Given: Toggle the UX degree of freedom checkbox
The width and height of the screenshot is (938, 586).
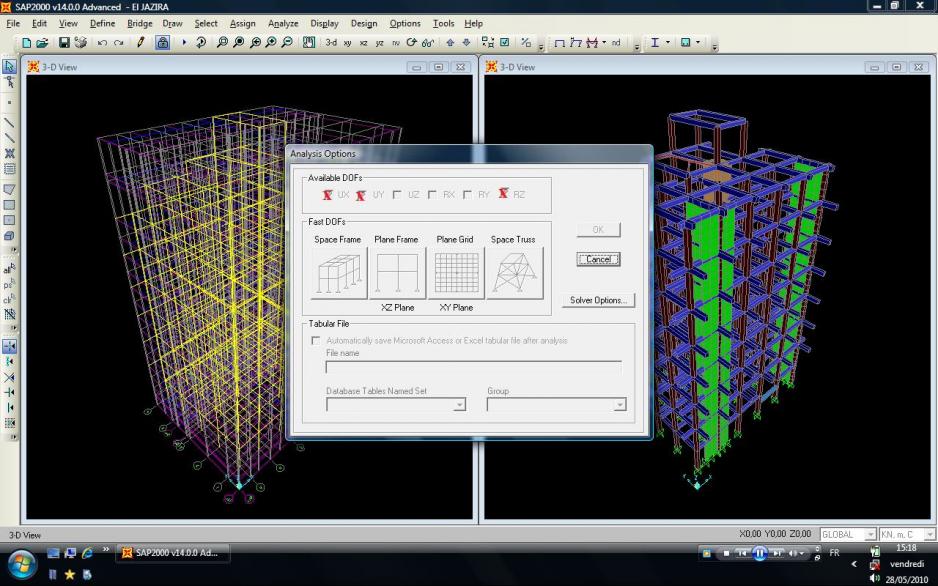Looking at the screenshot, I should (327, 194).
